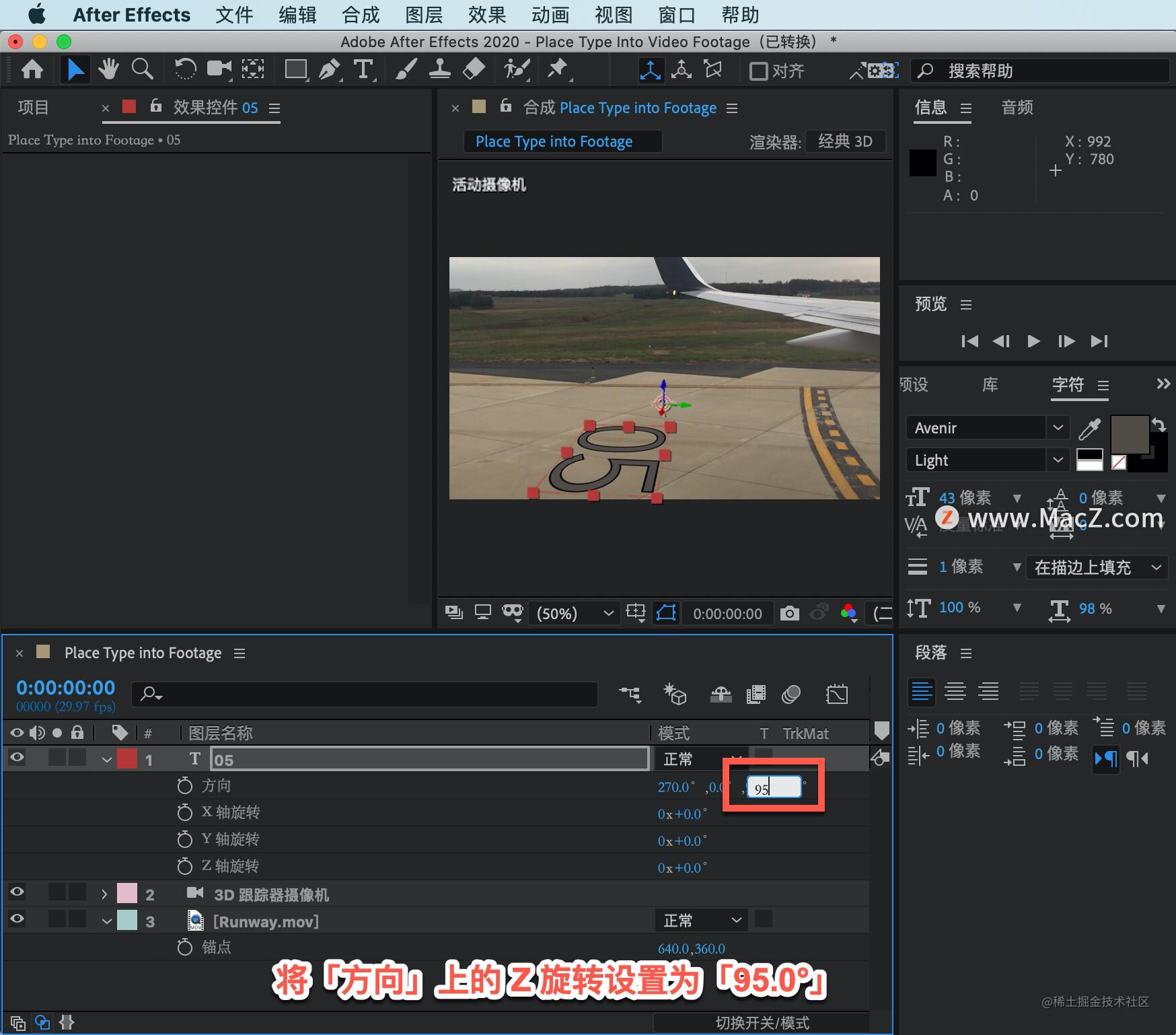This screenshot has height=1035, width=1176.
Task: Open blend mode dropdown for Runway.mov
Action: coord(701,920)
